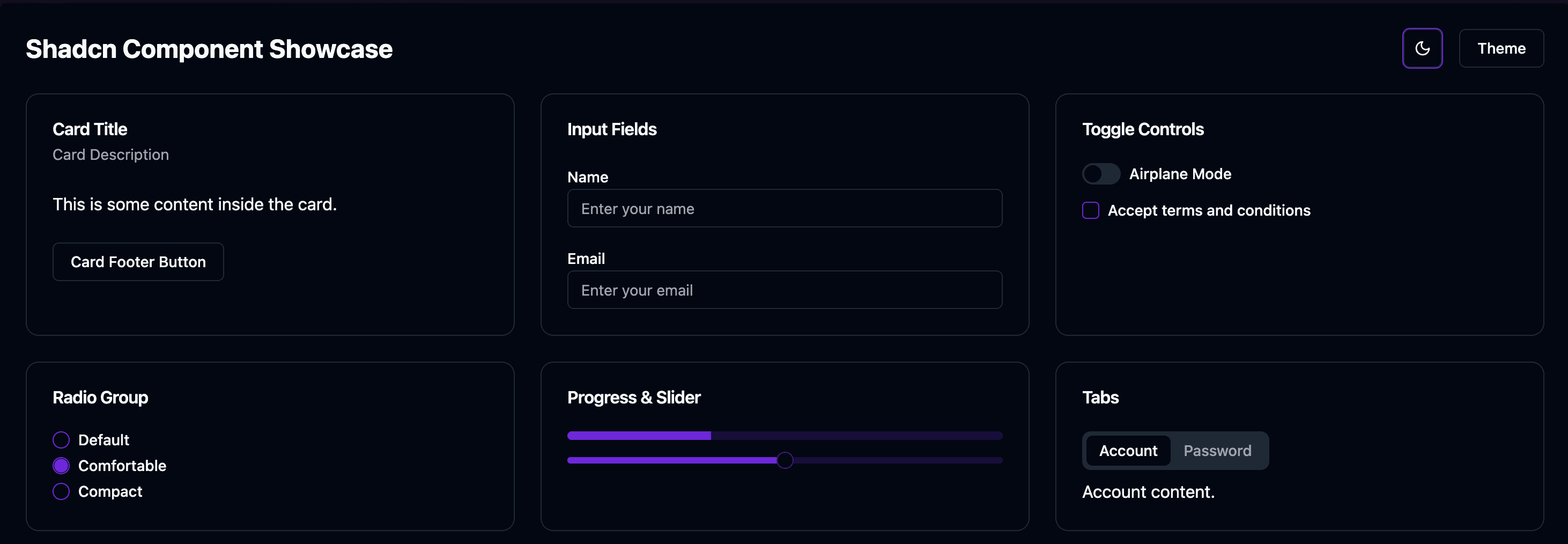Select the Compact radio option
The image size is (1568, 544).
click(x=61, y=491)
